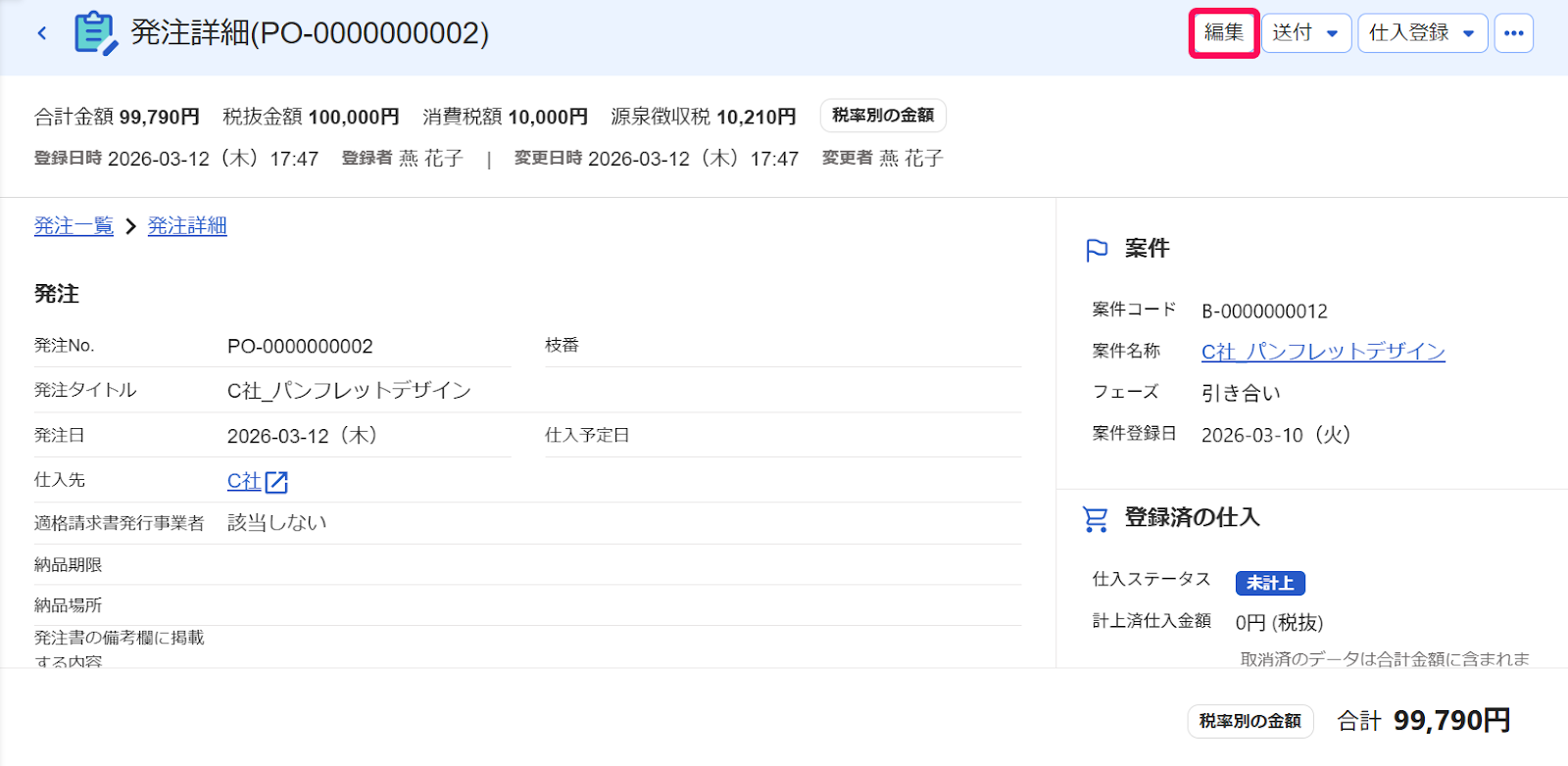Click the 枝番 field label
Viewport: 1568px width, 766px height.
(563, 345)
